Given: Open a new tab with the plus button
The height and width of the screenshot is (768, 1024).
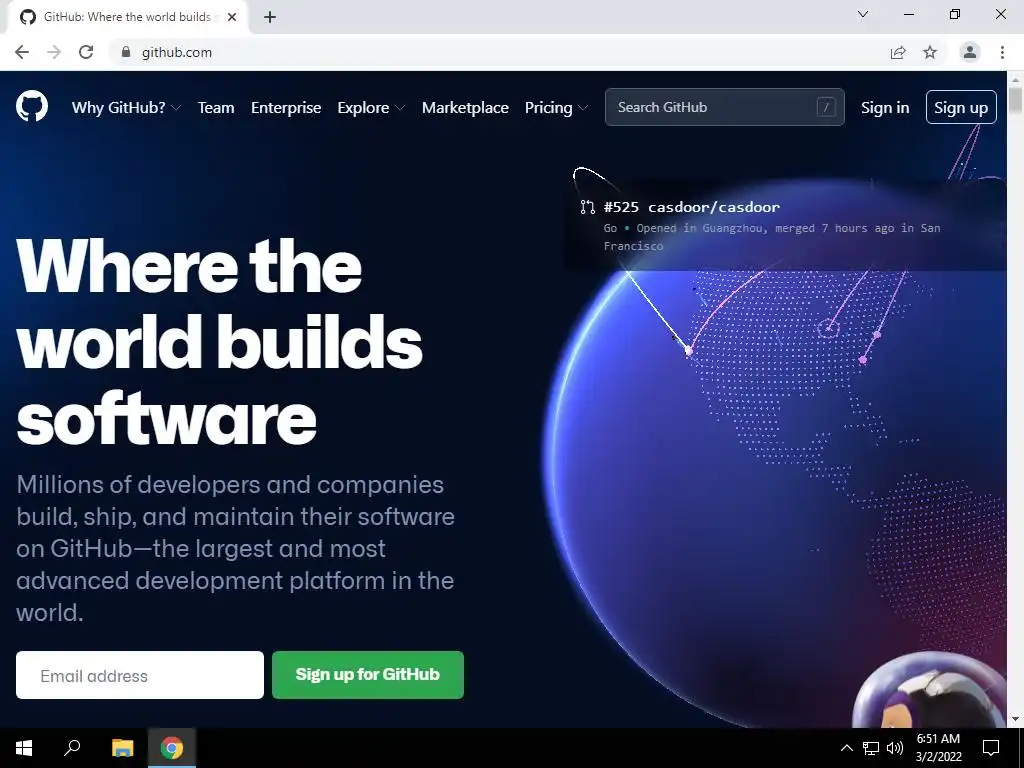Looking at the screenshot, I should pyautogui.click(x=270, y=17).
